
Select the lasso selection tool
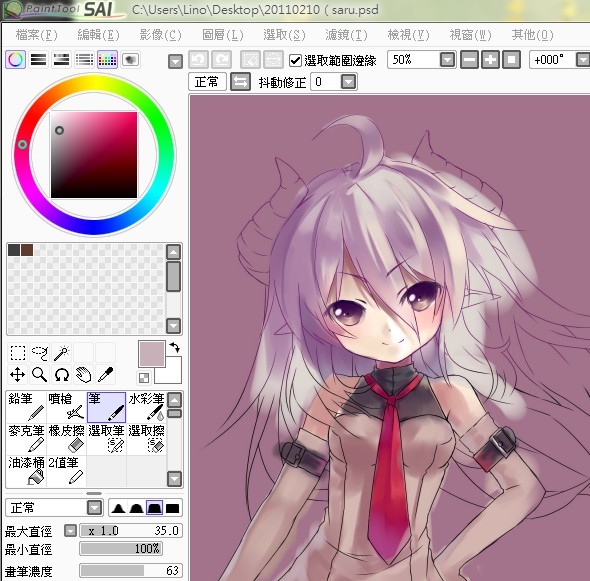pyautogui.click(x=40, y=353)
